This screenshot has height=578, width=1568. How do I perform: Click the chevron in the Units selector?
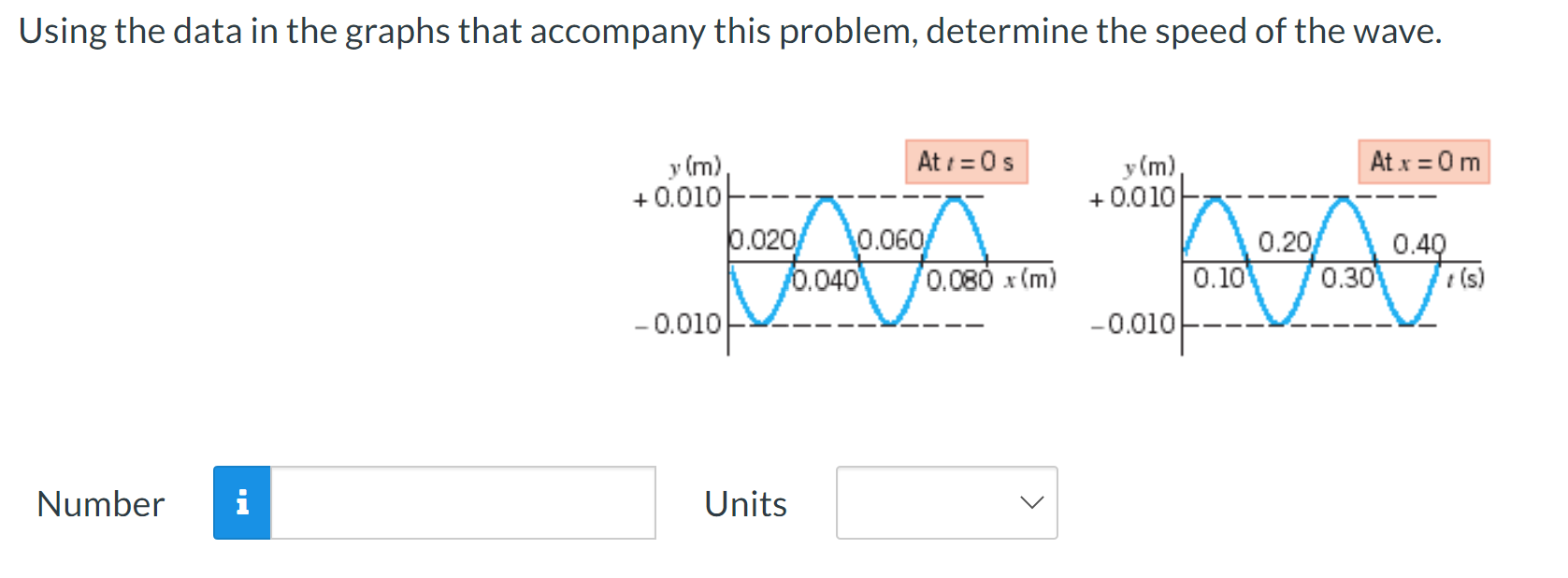[x=1031, y=503]
